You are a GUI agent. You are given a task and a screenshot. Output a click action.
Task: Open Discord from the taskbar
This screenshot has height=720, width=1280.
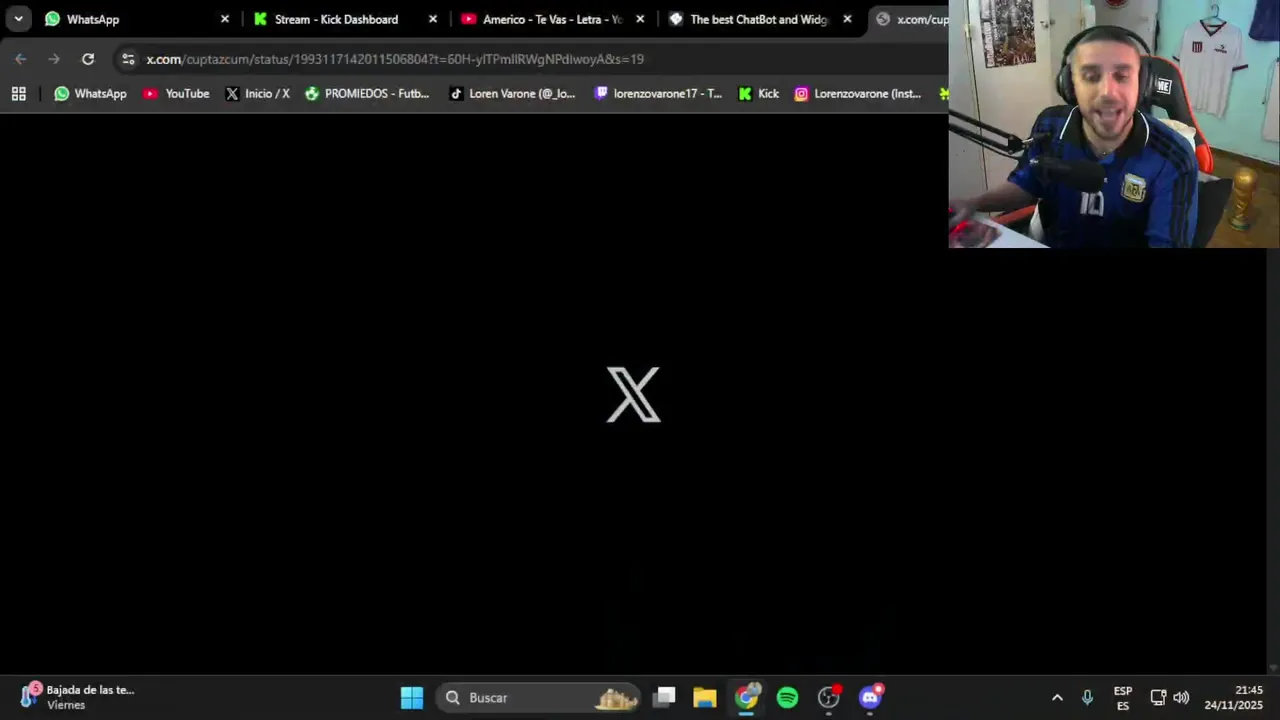(870, 697)
